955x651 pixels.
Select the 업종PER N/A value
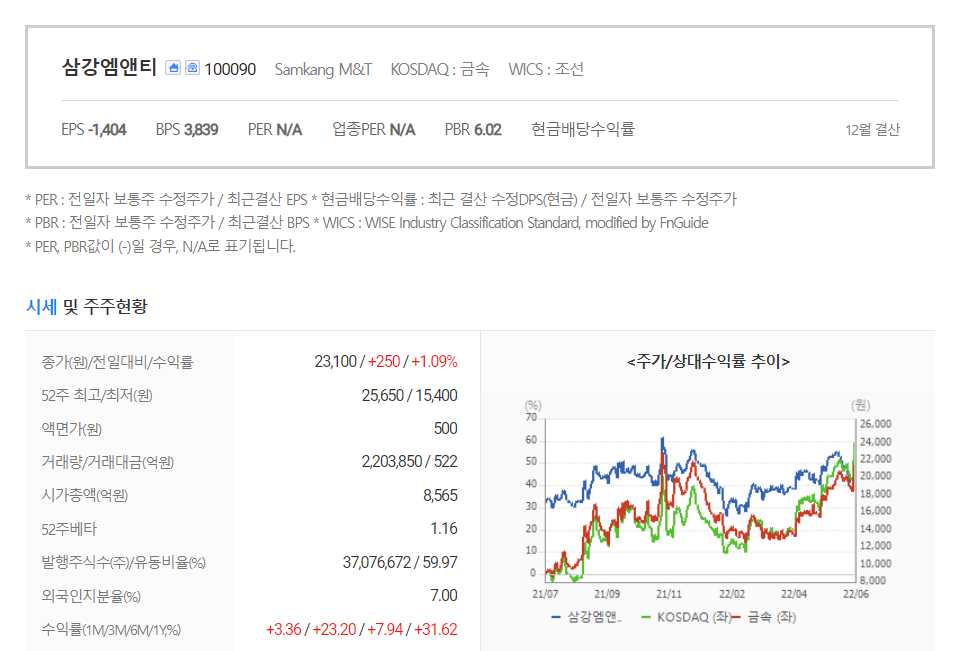point(373,130)
